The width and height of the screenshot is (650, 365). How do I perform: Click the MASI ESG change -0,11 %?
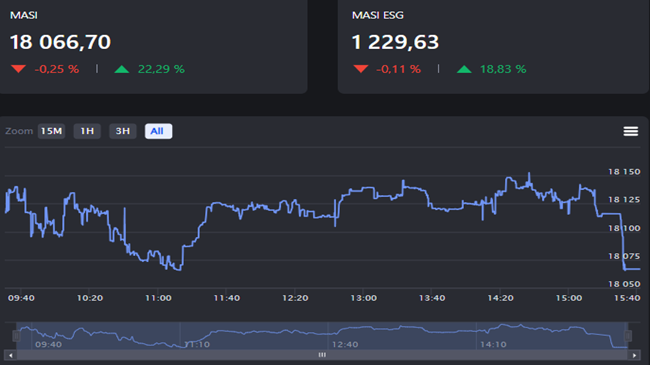click(398, 69)
